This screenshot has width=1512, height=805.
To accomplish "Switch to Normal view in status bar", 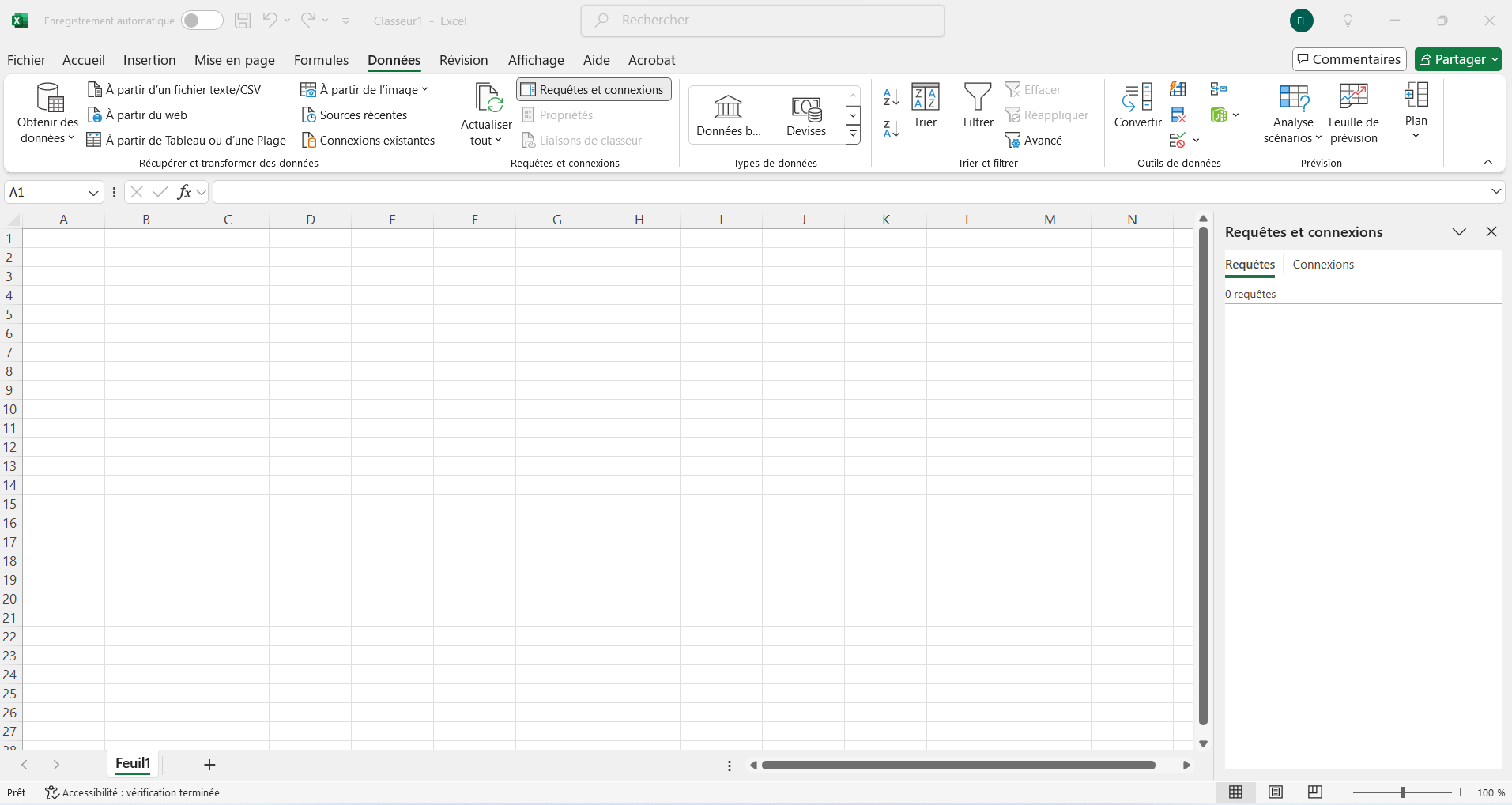I will pos(1235,792).
